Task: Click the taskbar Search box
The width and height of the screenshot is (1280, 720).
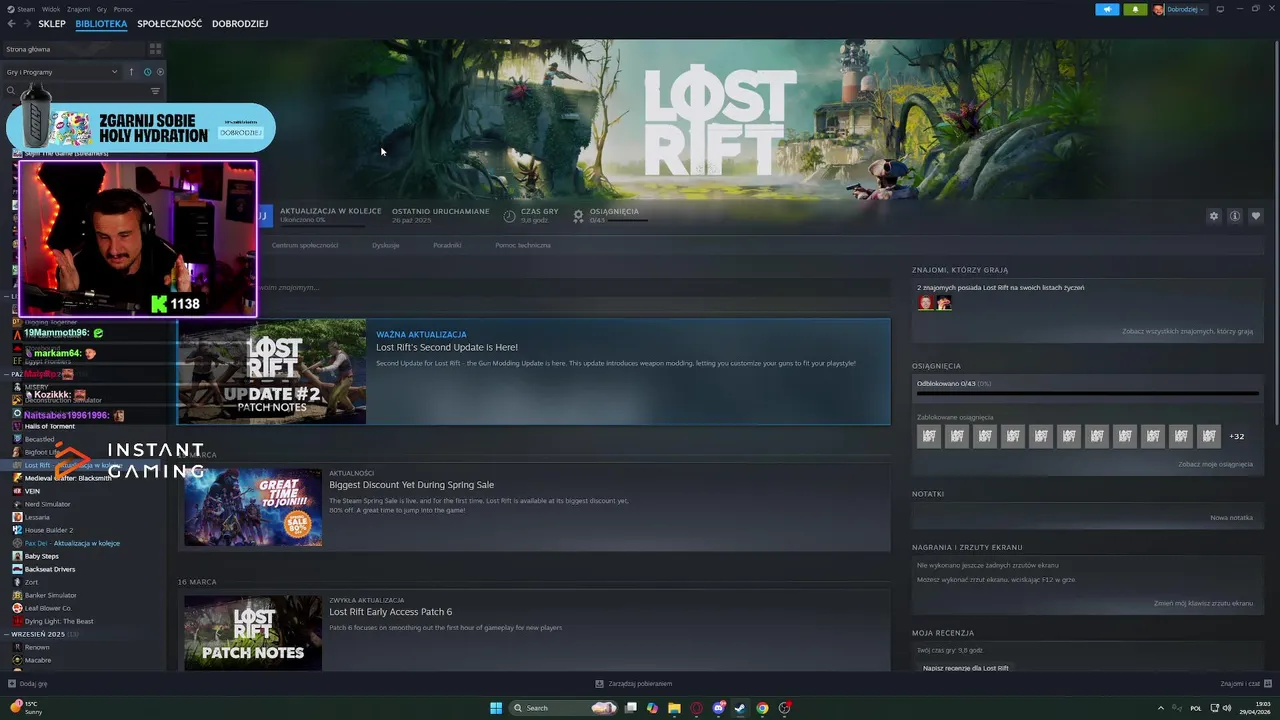Action: click(565, 708)
